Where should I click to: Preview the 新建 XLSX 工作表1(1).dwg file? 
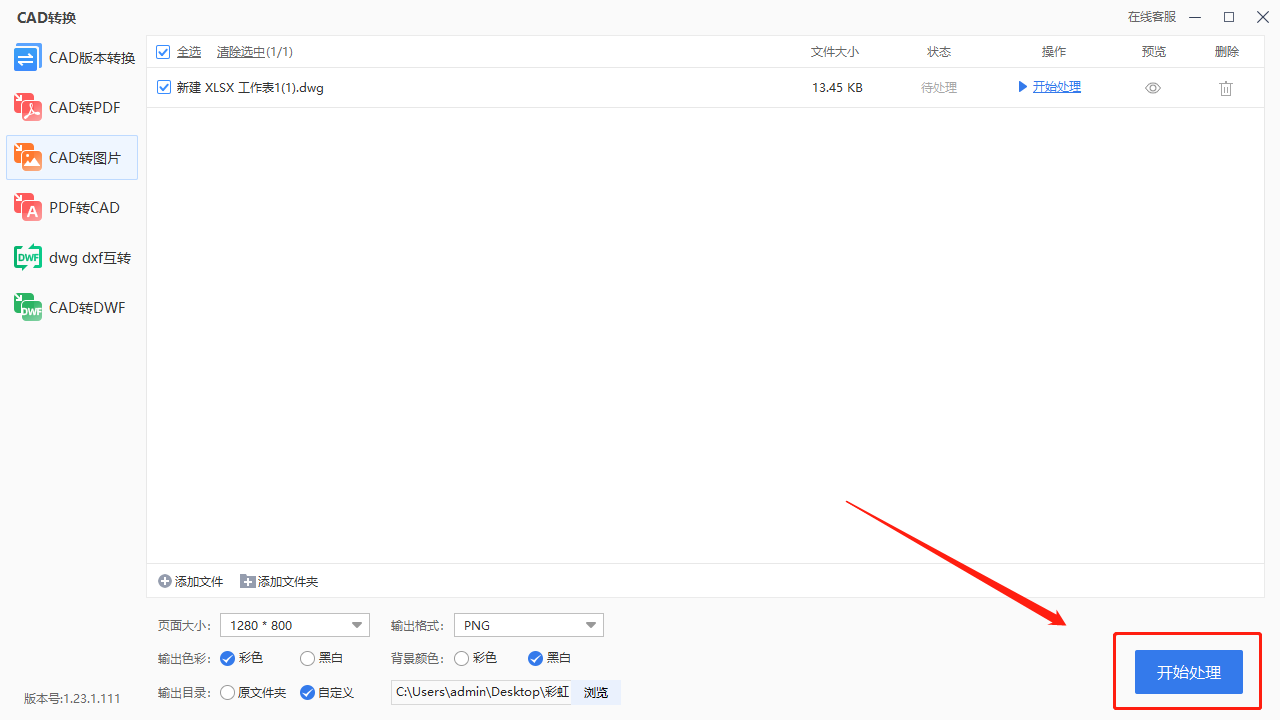tap(1152, 87)
